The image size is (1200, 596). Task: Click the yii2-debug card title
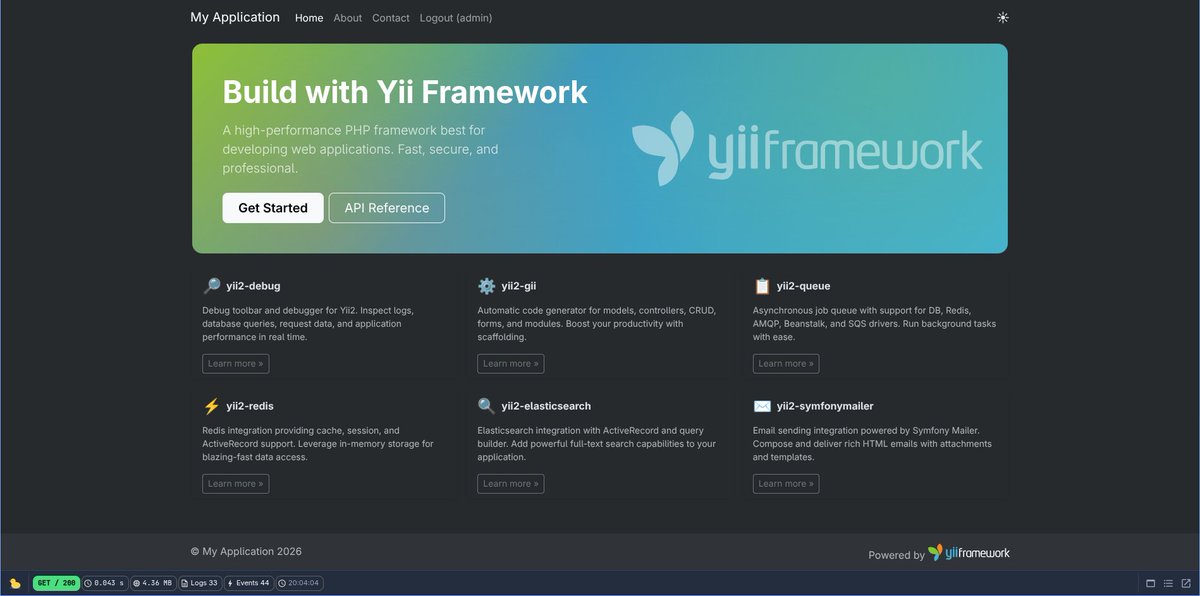253,286
